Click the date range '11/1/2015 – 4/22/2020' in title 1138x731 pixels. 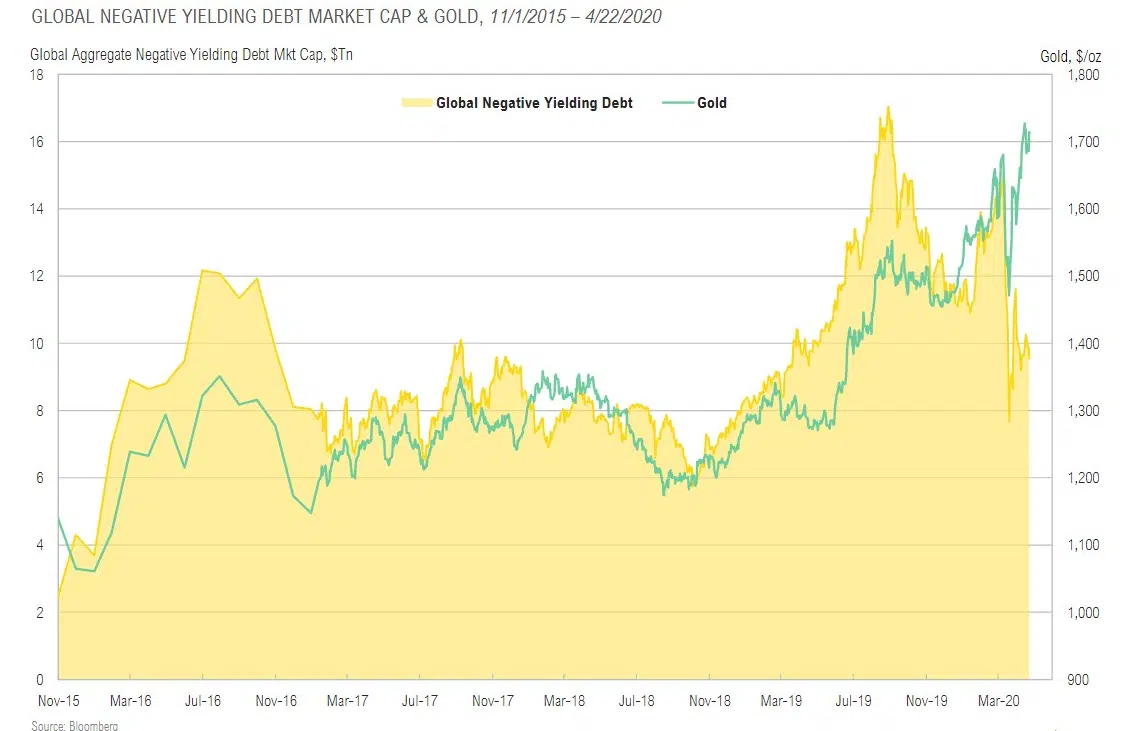point(575,17)
